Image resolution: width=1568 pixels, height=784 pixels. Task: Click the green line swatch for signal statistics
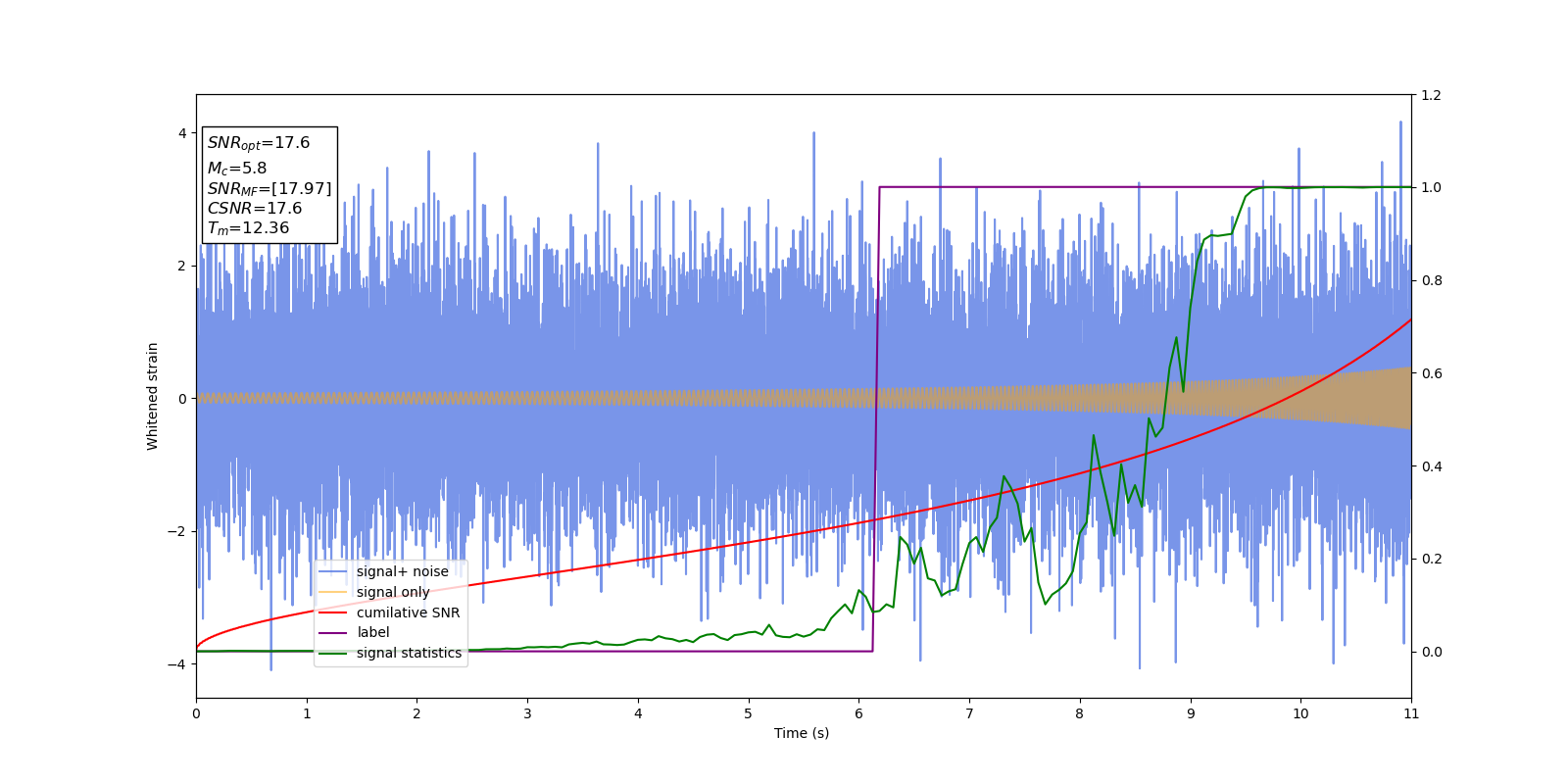point(334,654)
